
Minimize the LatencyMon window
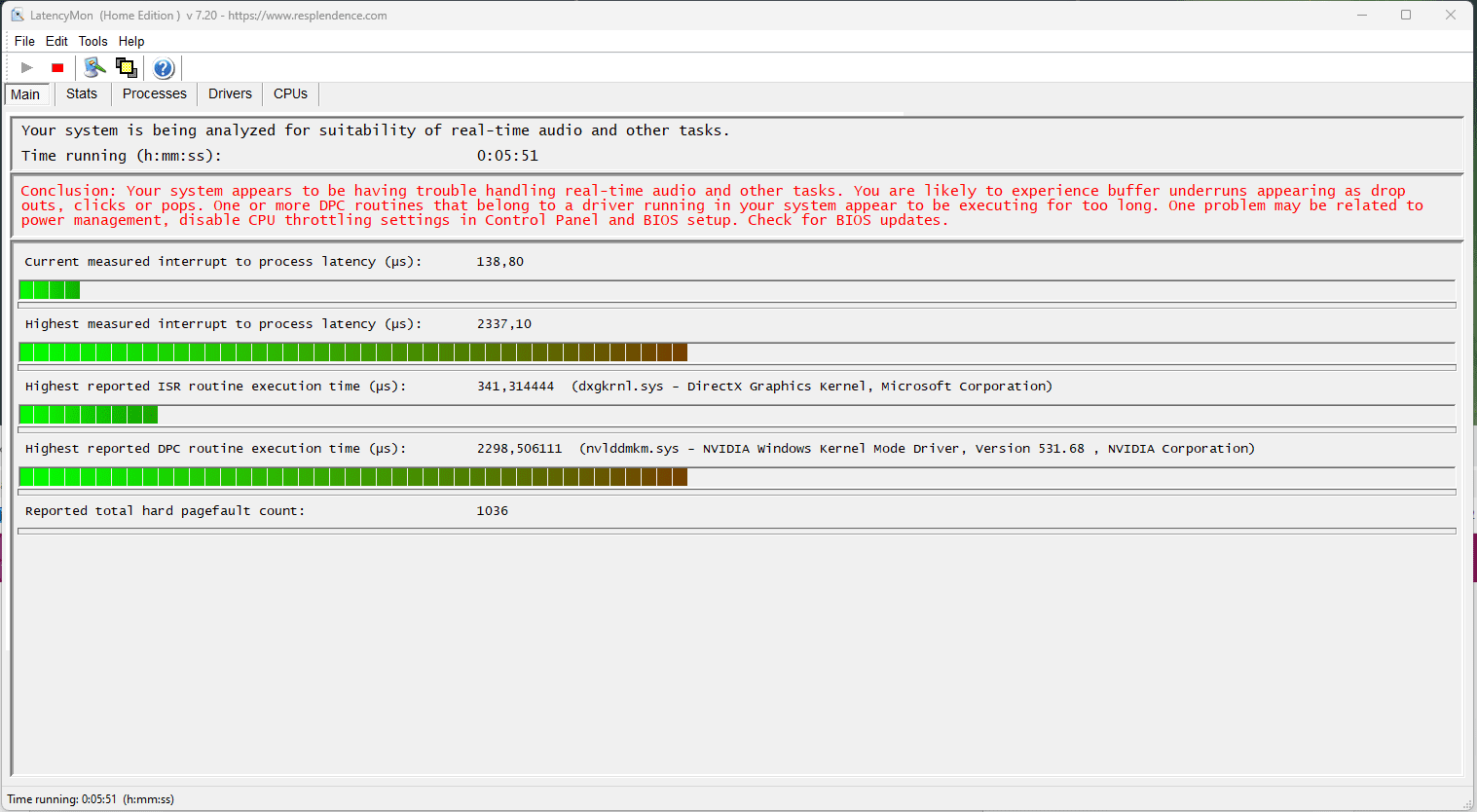point(1362,15)
